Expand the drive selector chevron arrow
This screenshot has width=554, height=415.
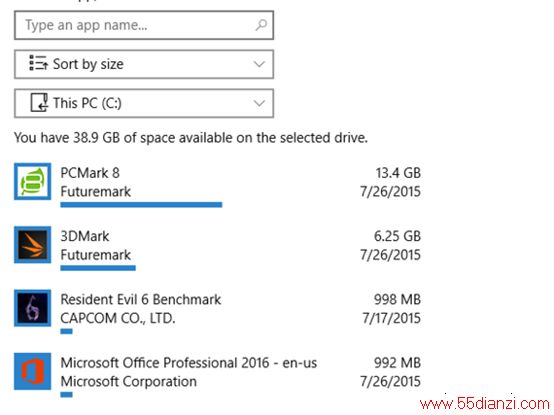click(259, 103)
